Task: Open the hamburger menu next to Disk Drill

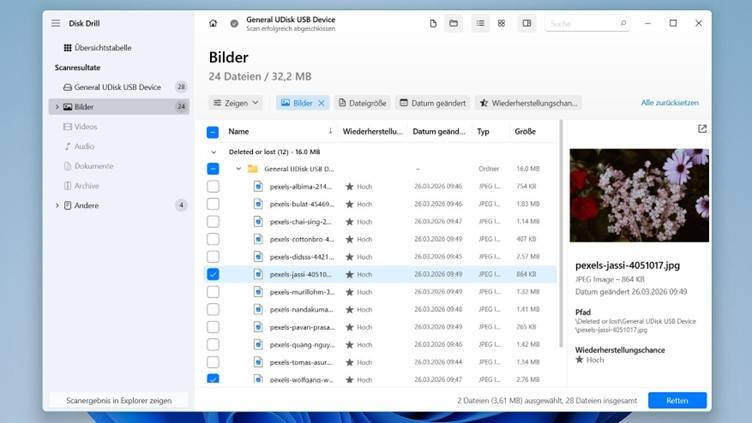Action: (56, 23)
